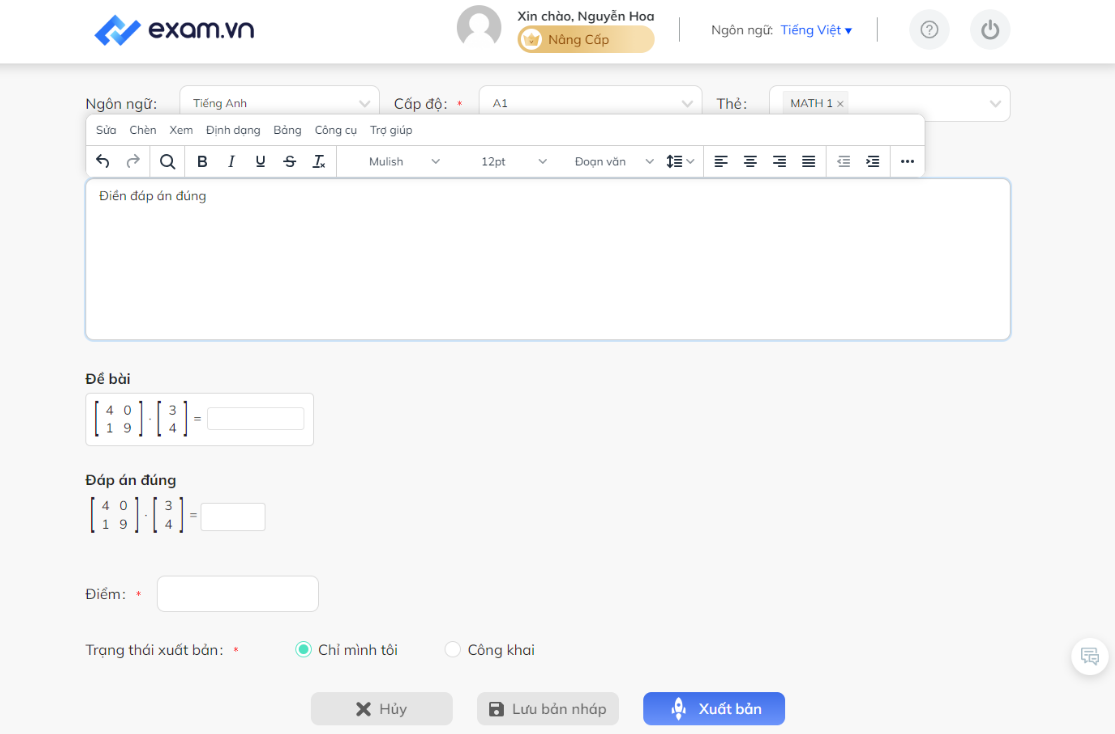This screenshot has width=1115, height=734.
Task: Click the answer blank in Đề bài
Action: click(x=256, y=418)
